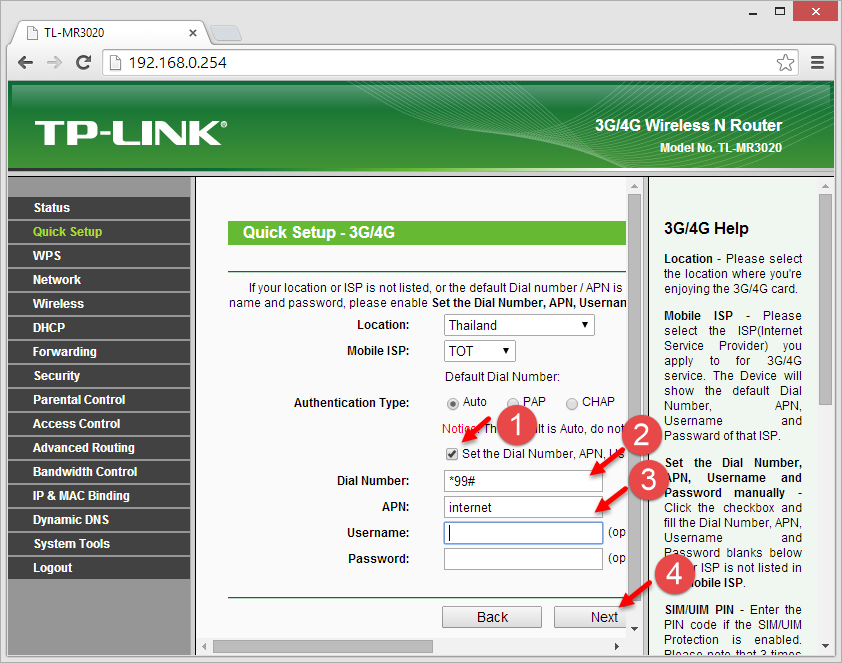Click help pane scroll down arrow

[825, 646]
